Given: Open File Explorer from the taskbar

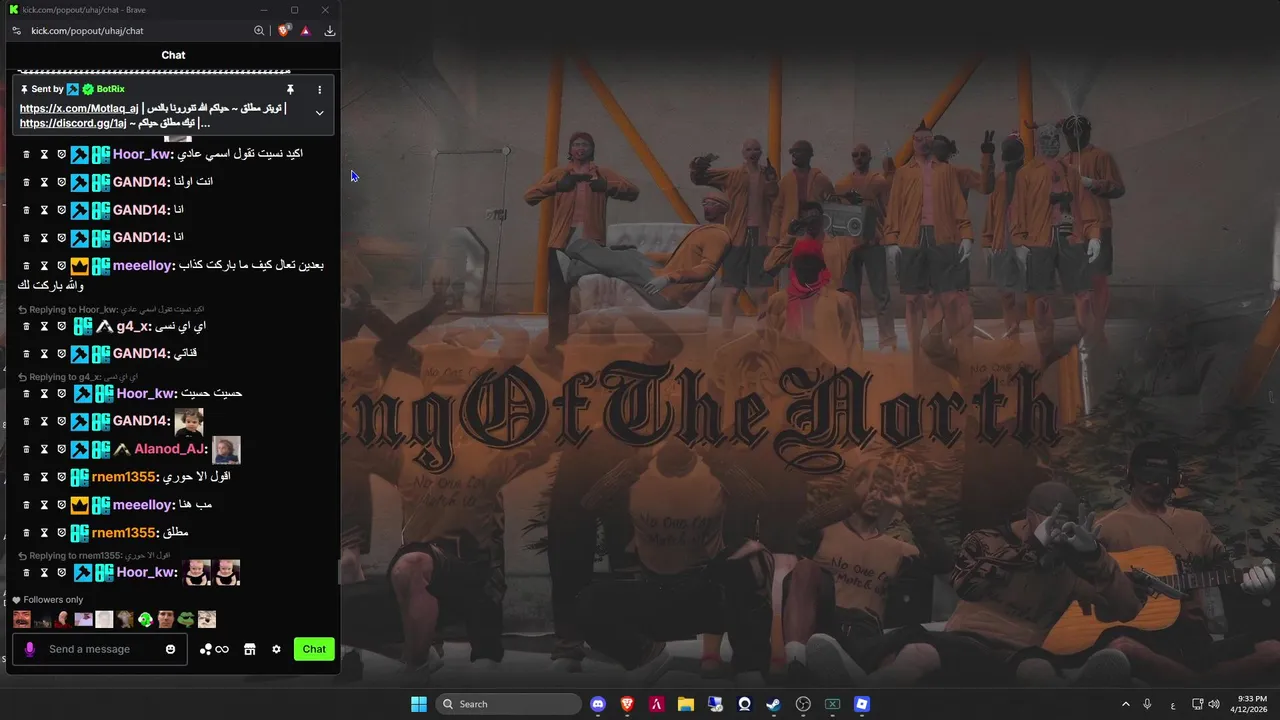Looking at the screenshot, I should click(686, 704).
